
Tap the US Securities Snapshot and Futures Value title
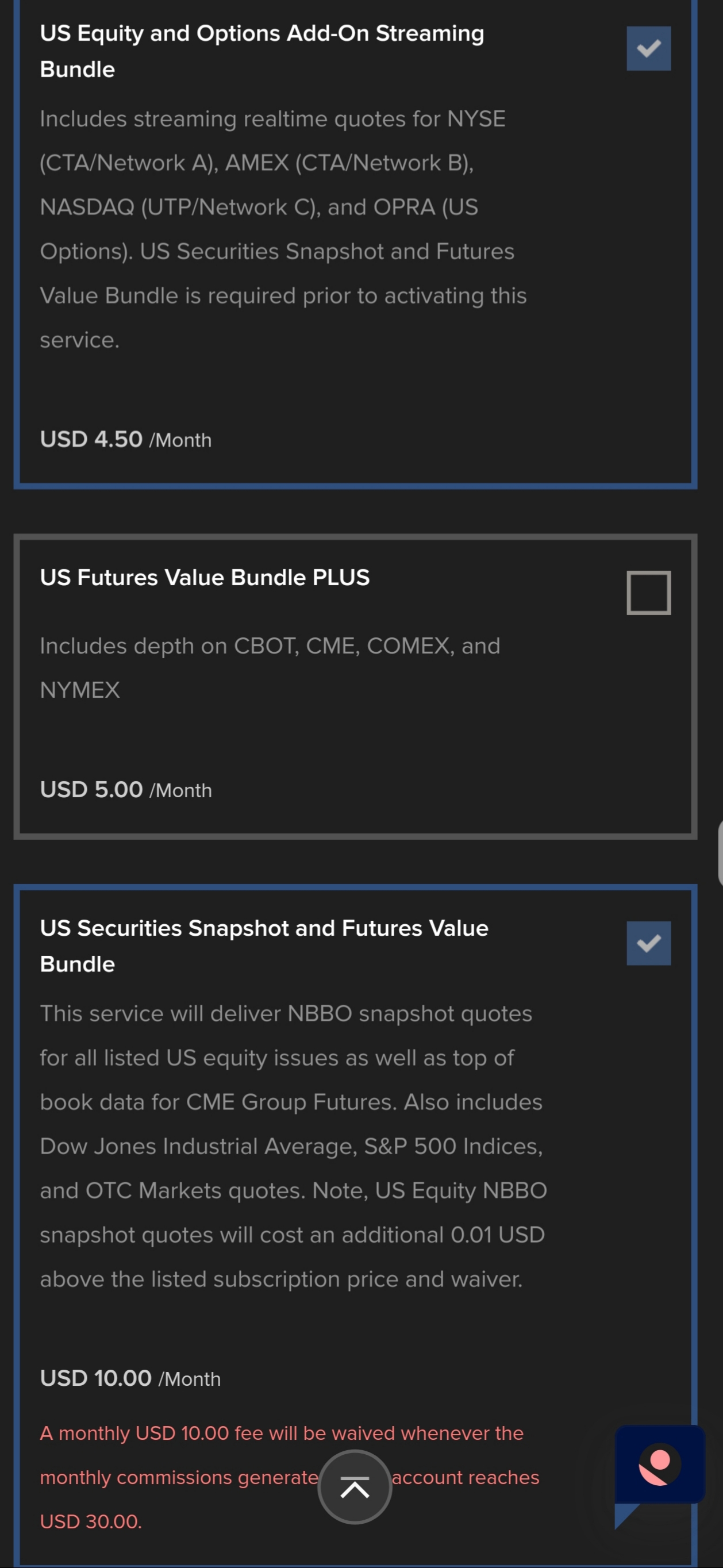(x=264, y=946)
